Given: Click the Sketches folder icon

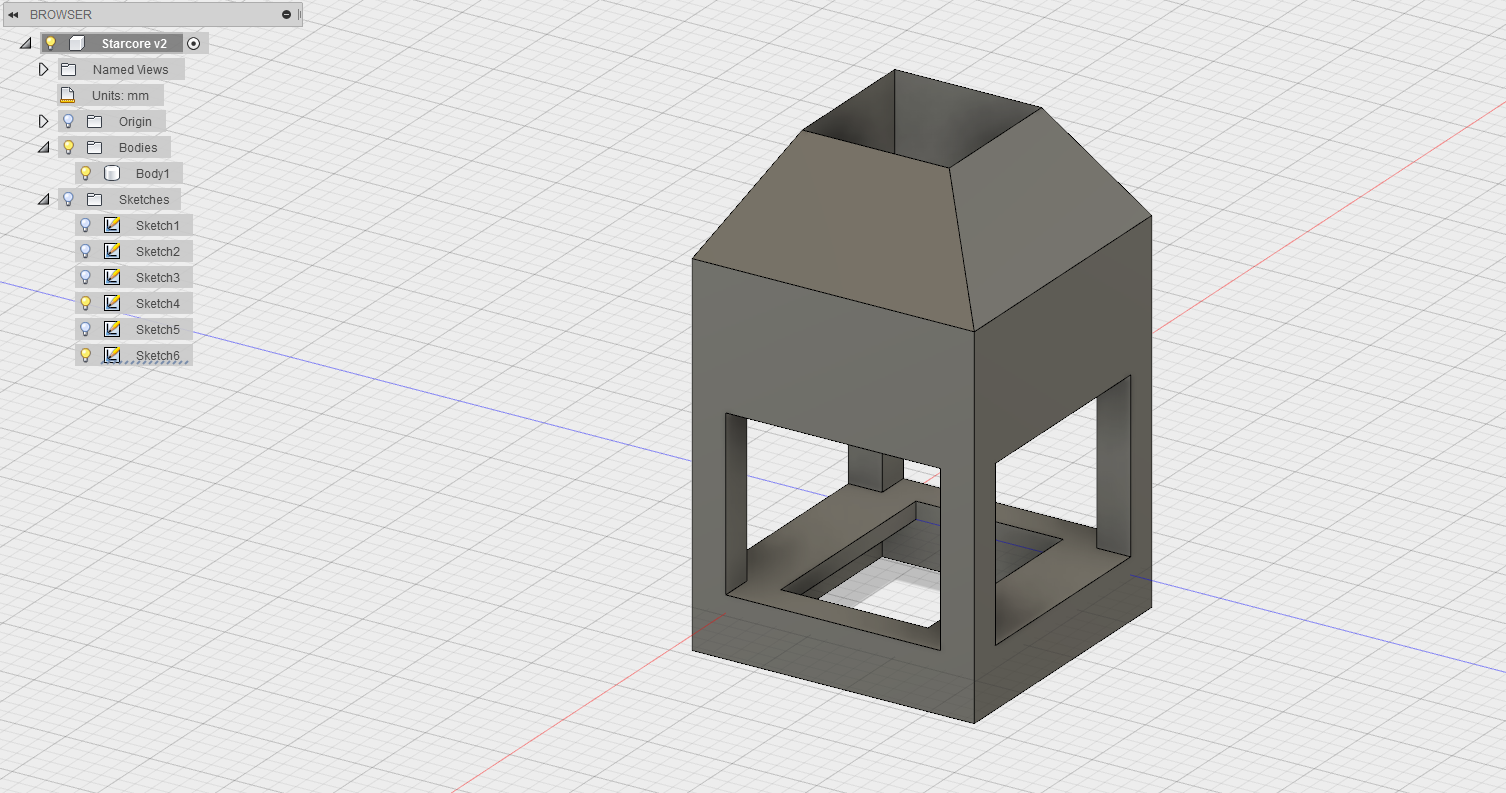Looking at the screenshot, I should (x=95, y=199).
